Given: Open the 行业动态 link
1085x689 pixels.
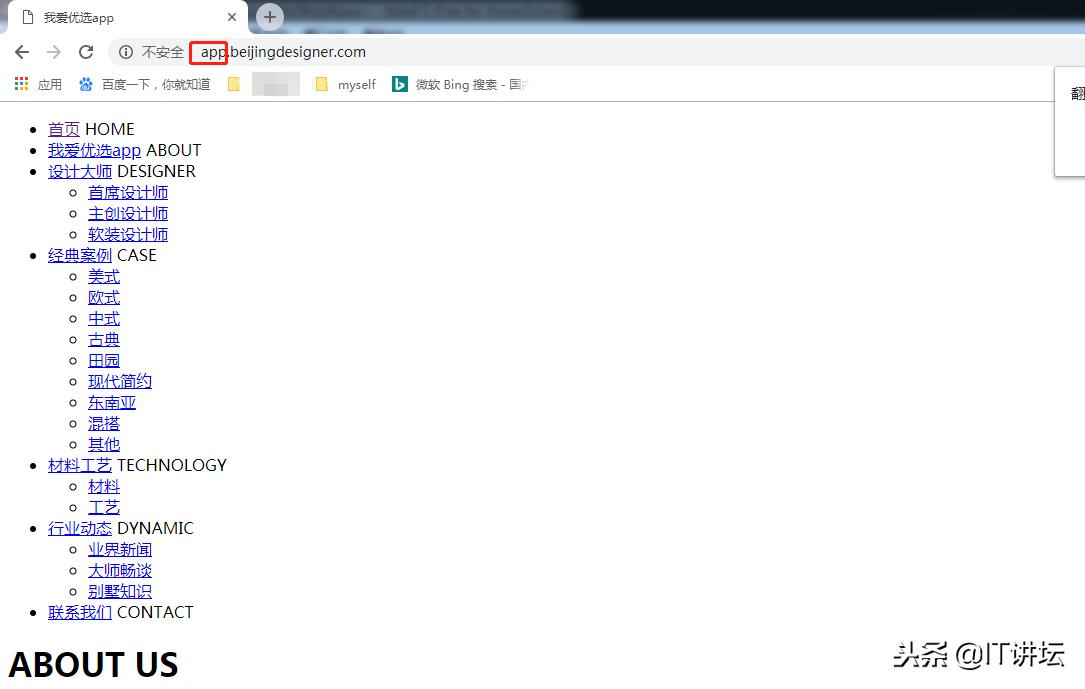Looking at the screenshot, I should click(80, 529).
